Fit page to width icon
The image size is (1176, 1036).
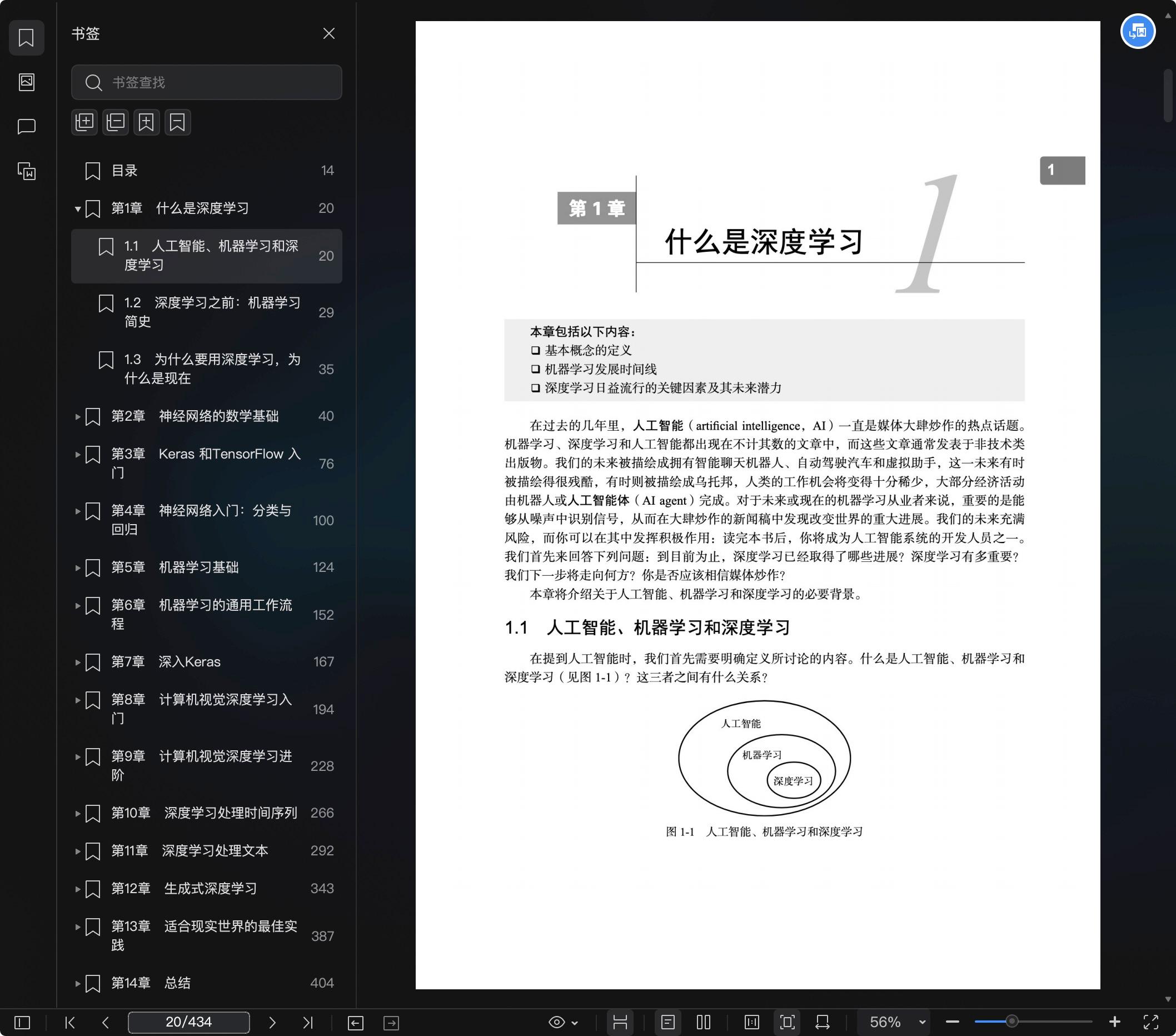pos(823,1022)
